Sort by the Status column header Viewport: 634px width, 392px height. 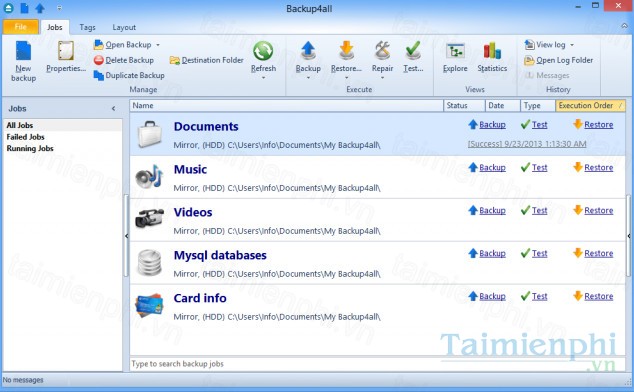(x=464, y=106)
